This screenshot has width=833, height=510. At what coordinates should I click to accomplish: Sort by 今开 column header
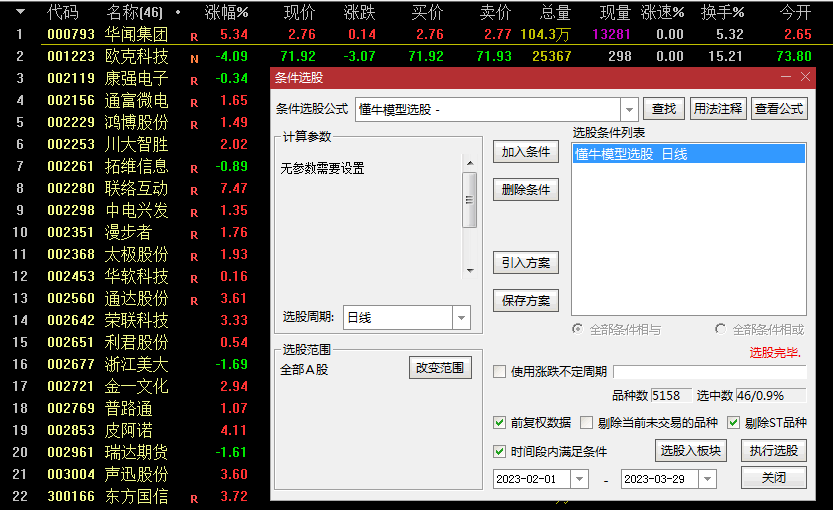click(x=796, y=12)
